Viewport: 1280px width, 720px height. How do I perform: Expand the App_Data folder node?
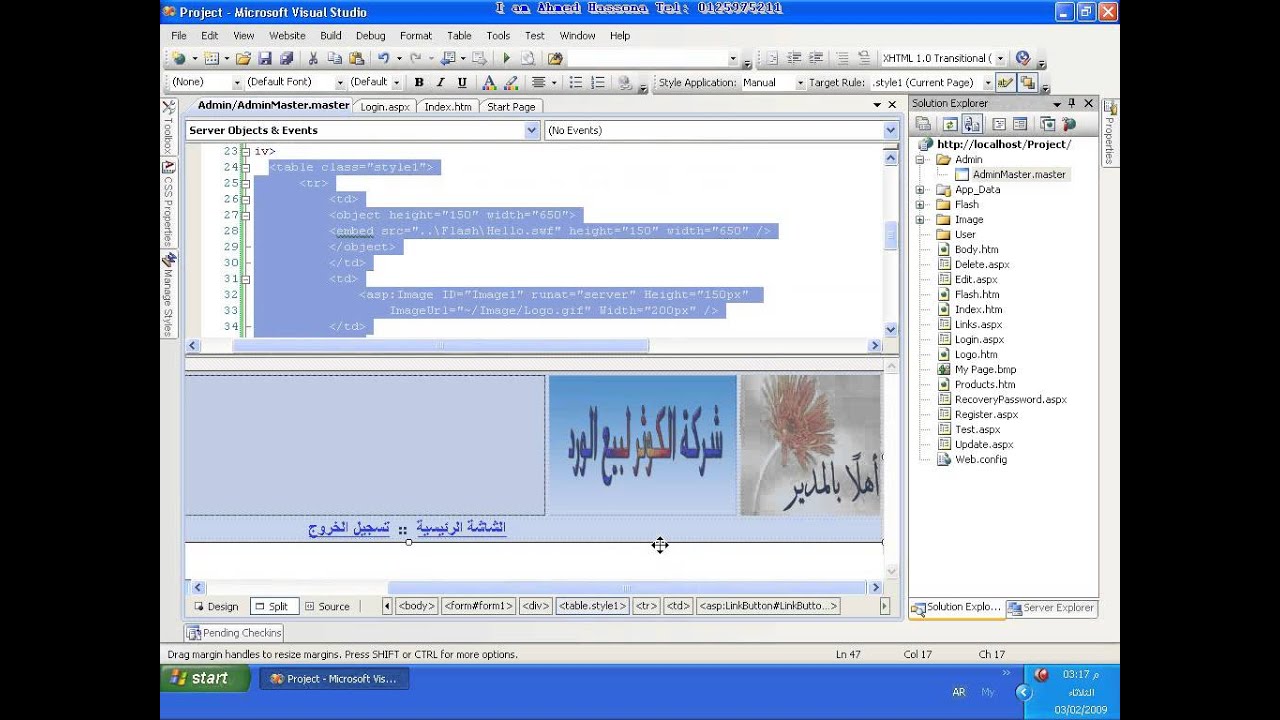click(x=920, y=189)
